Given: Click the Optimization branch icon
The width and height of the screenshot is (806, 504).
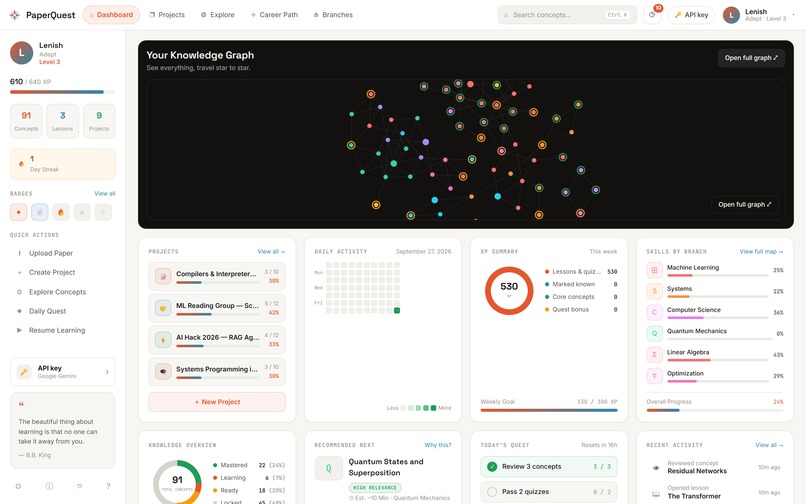Looking at the screenshot, I should (x=654, y=375).
